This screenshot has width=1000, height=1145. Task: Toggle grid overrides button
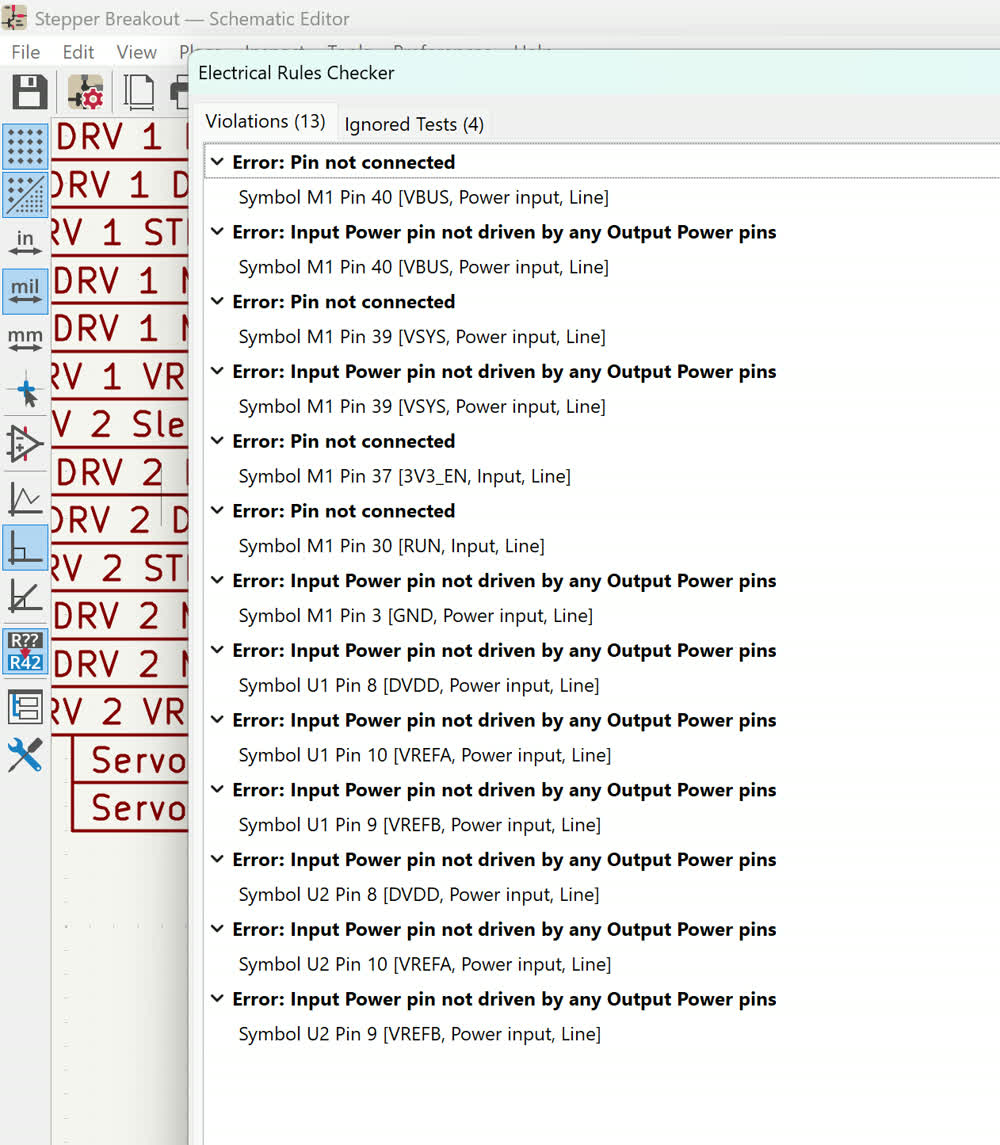click(25, 195)
